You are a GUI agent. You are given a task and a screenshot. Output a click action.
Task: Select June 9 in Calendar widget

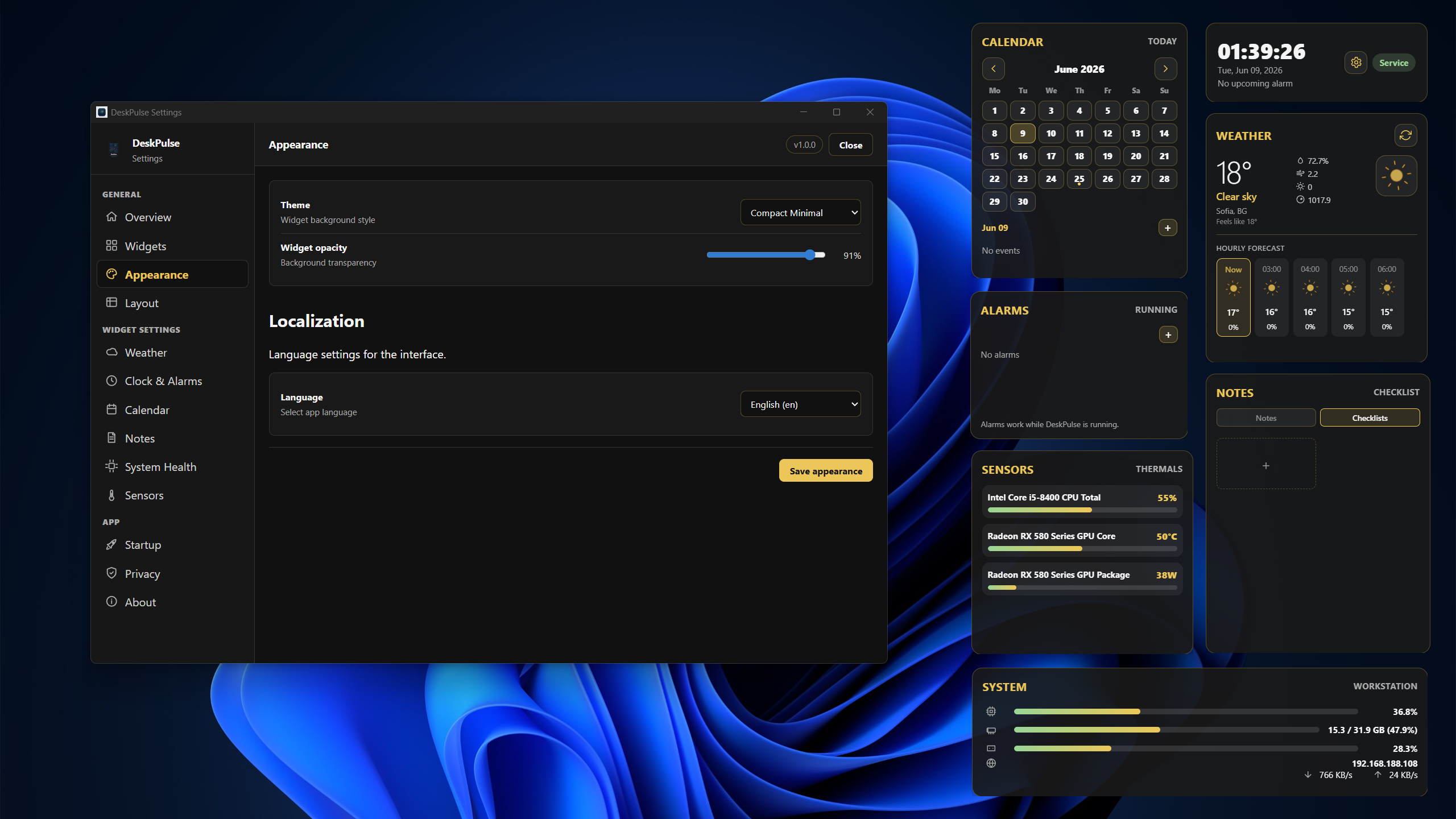click(x=1023, y=134)
